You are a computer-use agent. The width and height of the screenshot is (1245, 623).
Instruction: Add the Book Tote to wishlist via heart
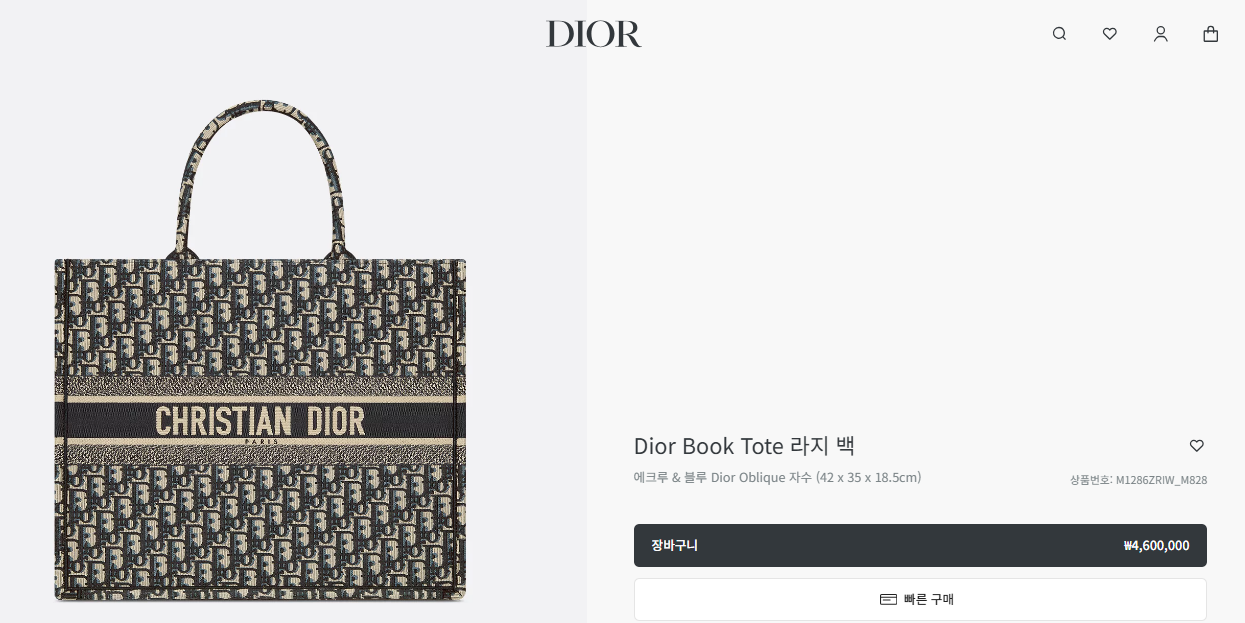tap(1196, 446)
